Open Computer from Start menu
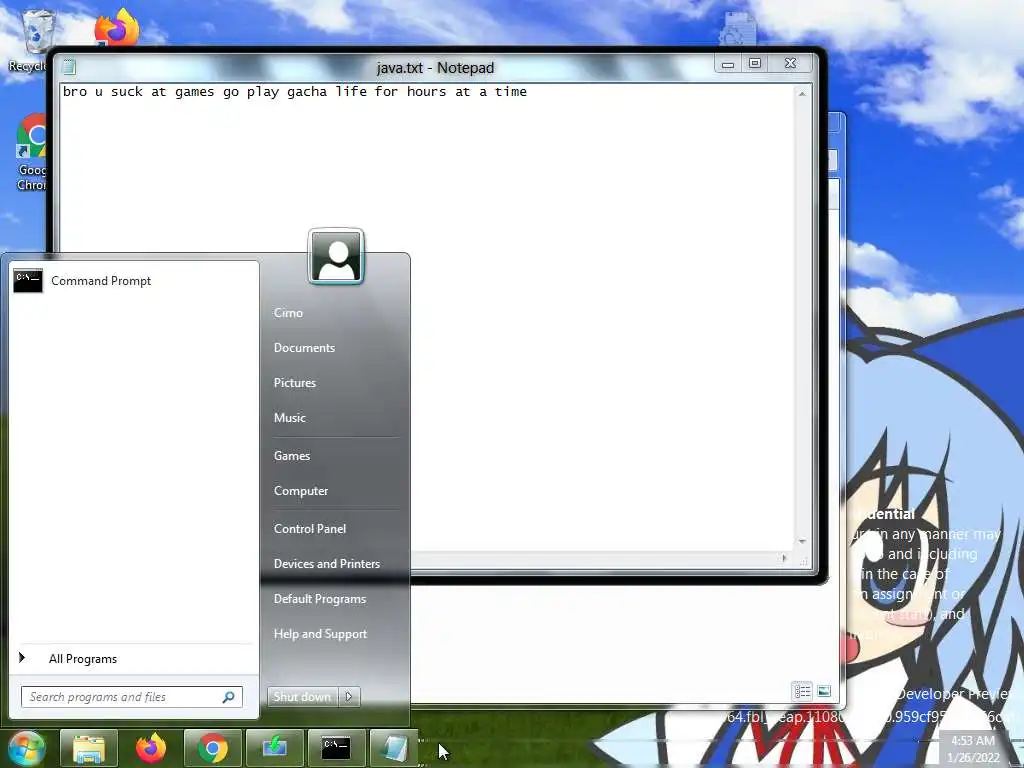Image resolution: width=1024 pixels, height=768 pixels. (x=300, y=491)
